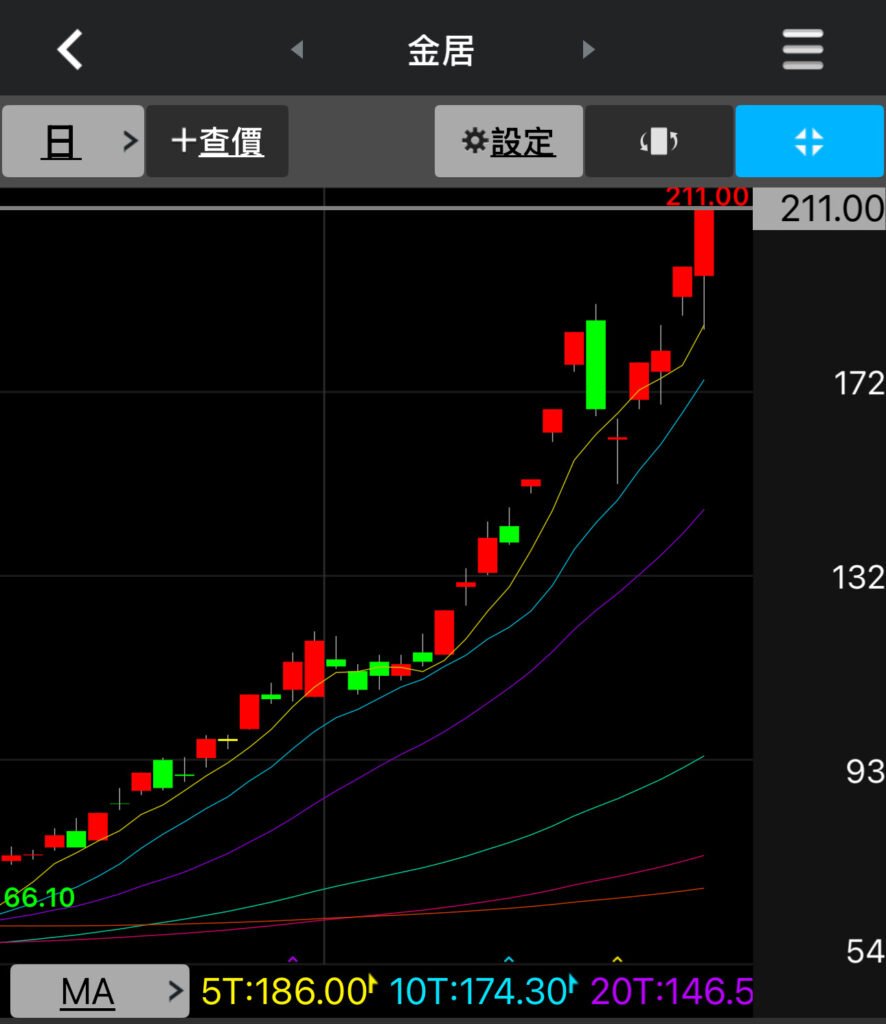Viewport: 886px width, 1024px height.
Task: Select the 20T purple moving average label
Action: tap(670, 992)
